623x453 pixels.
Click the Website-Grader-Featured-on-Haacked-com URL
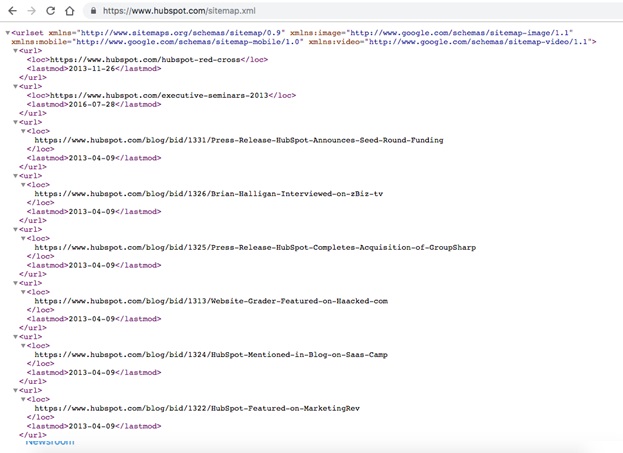[211, 301]
